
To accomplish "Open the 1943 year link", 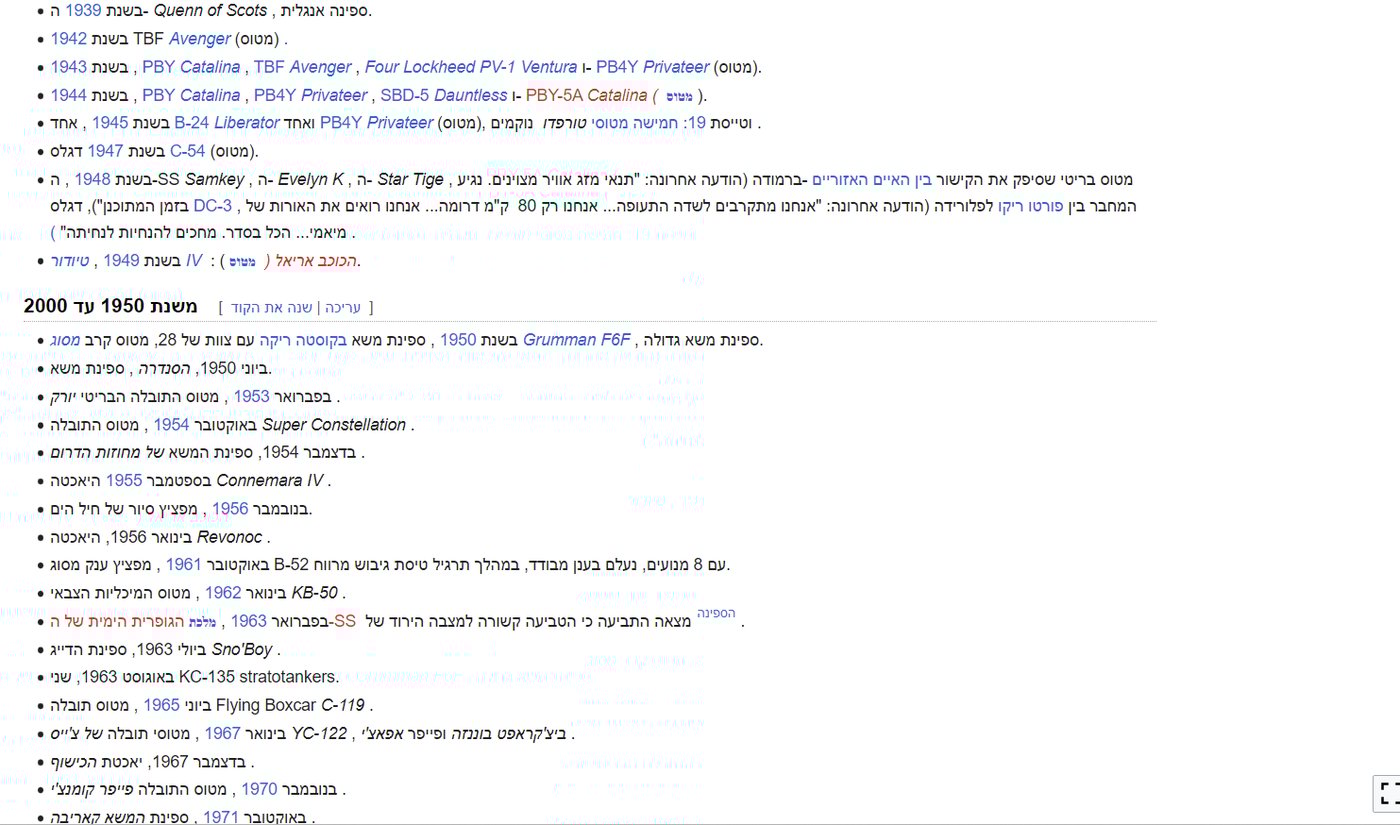I will click(68, 67).
